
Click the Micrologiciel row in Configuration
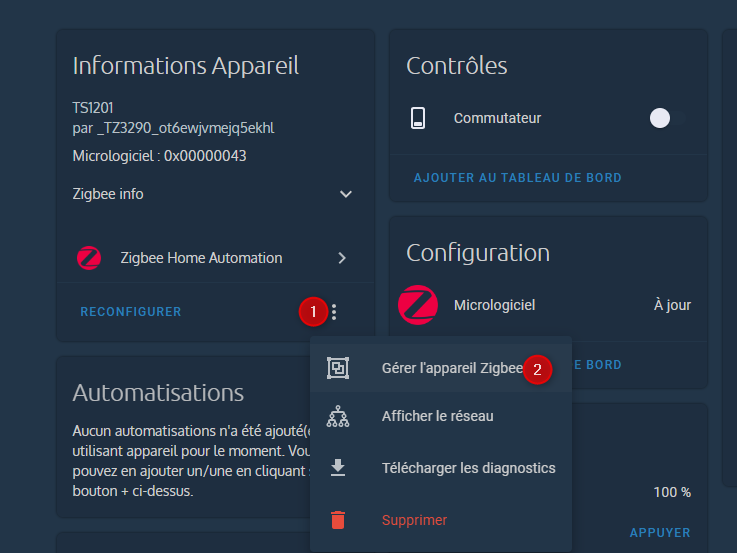549,305
